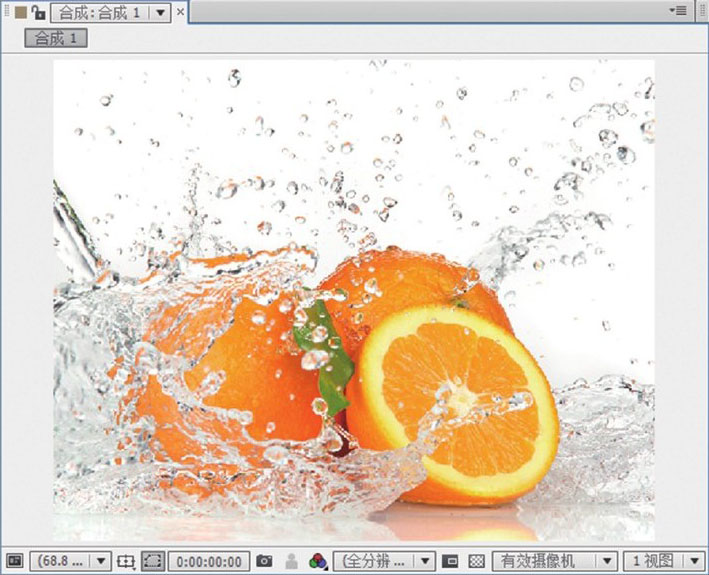This screenshot has width=709, height=575.
Task: Click the always preview this view icon
Action: point(14,562)
